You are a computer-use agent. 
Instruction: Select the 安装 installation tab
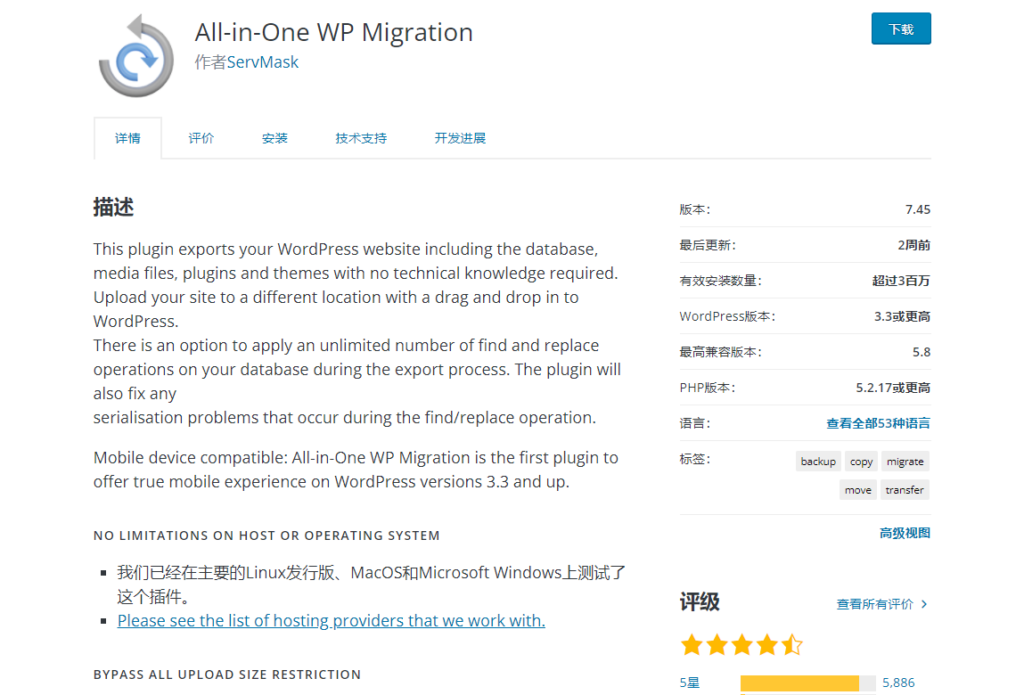click(275, 138)
